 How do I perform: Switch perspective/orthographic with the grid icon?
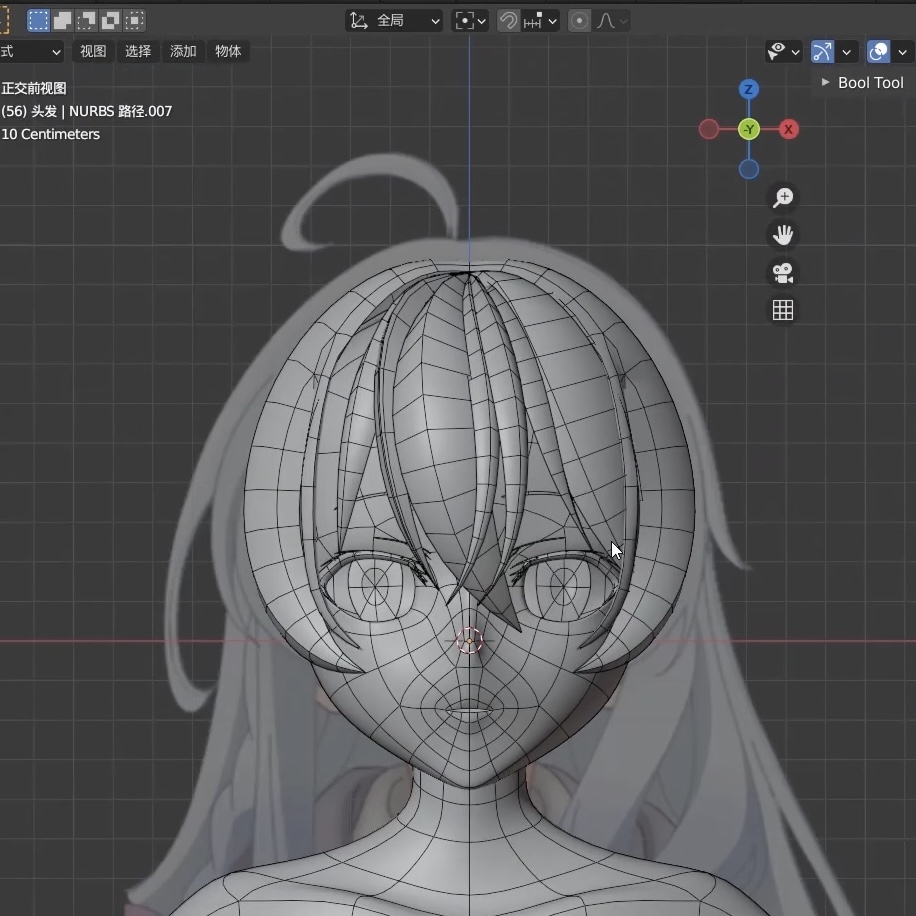click(783, 310)
